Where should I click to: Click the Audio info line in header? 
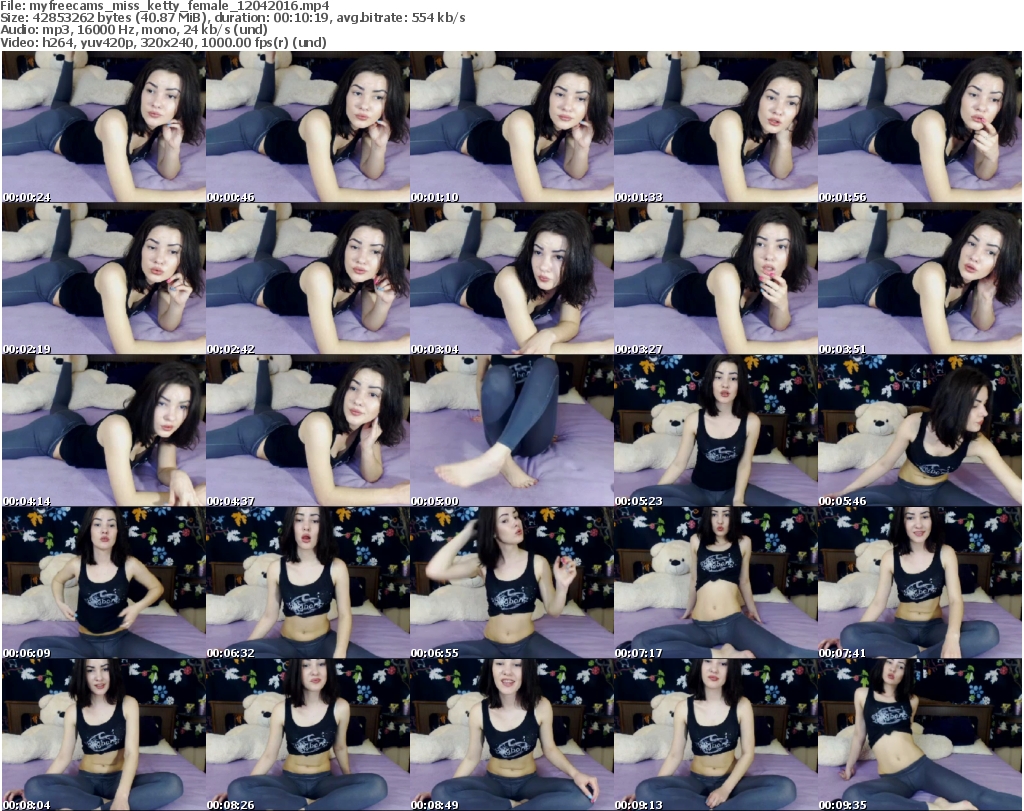click(x=130, y=31)
